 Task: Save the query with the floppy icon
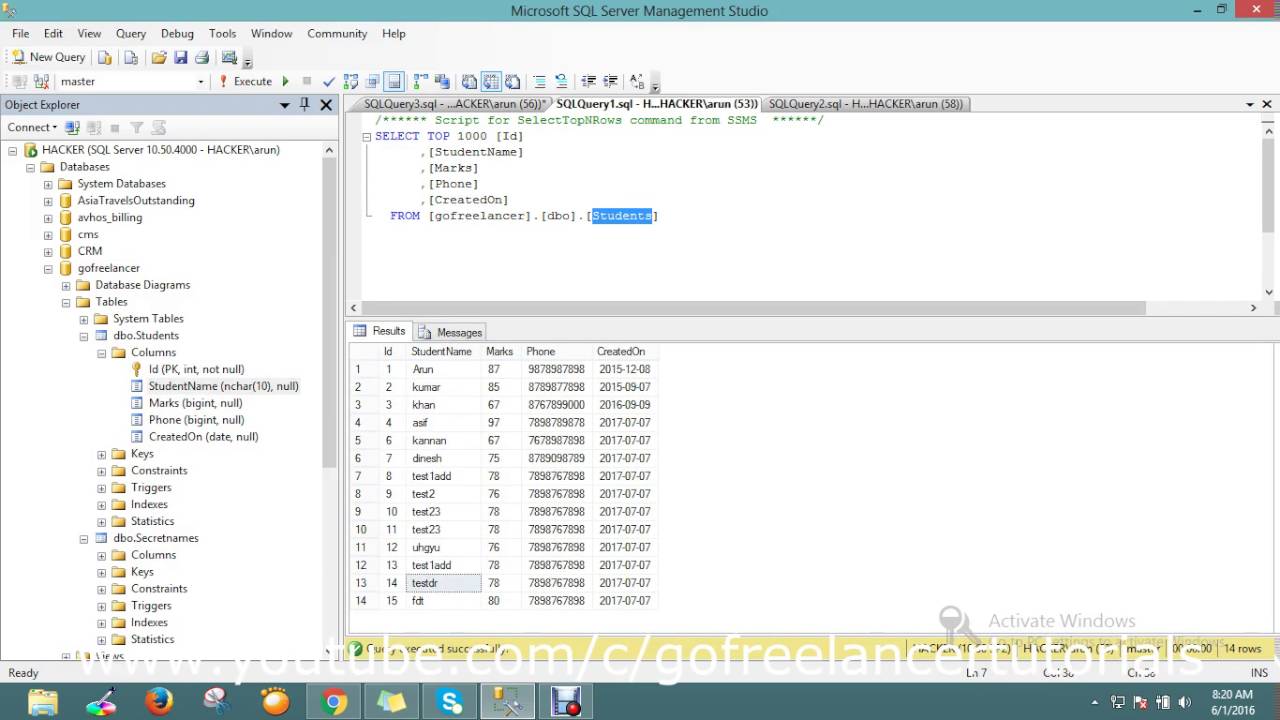[x=181, y=57]
